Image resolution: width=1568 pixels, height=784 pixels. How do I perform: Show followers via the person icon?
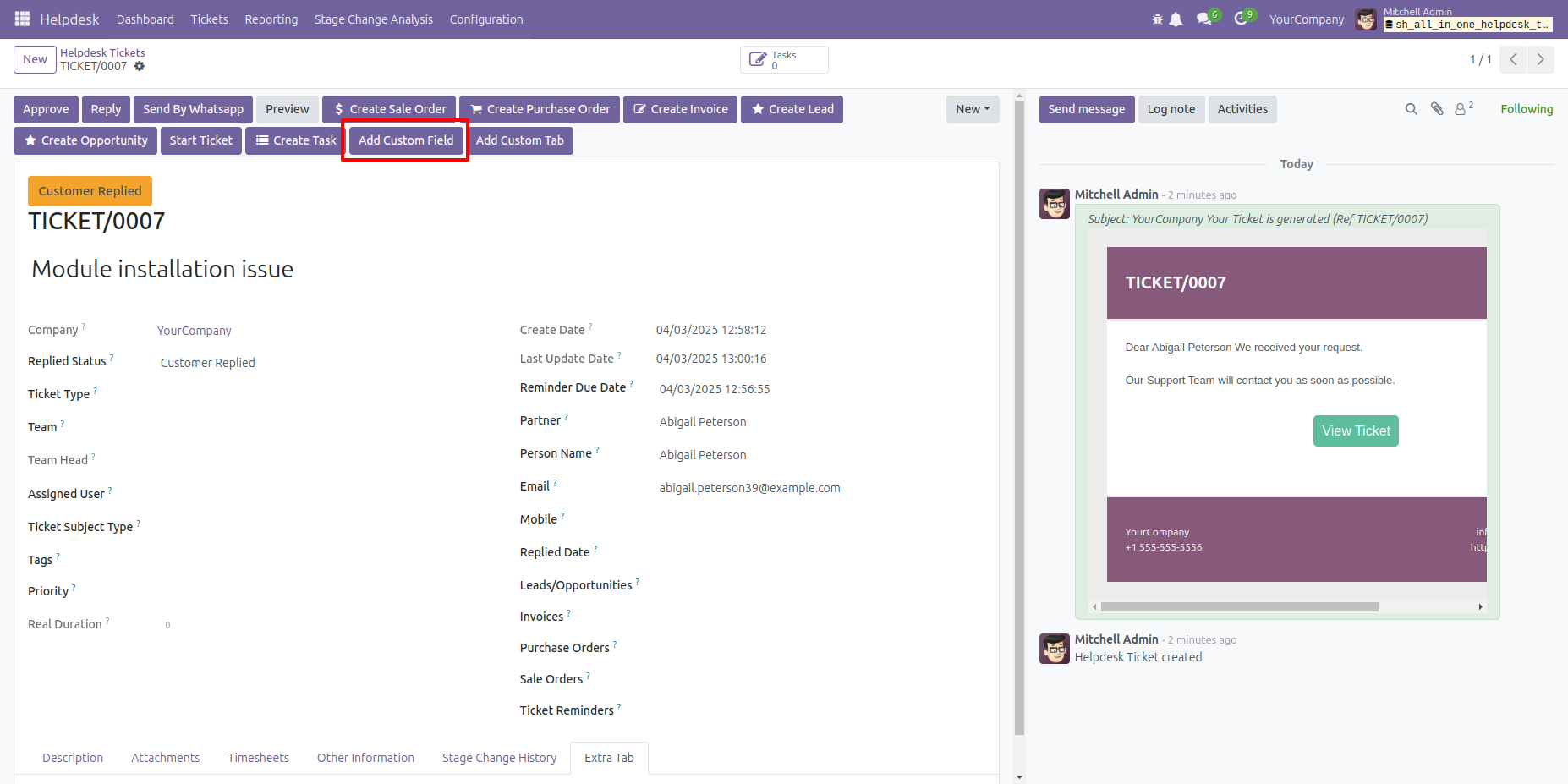1463,108
